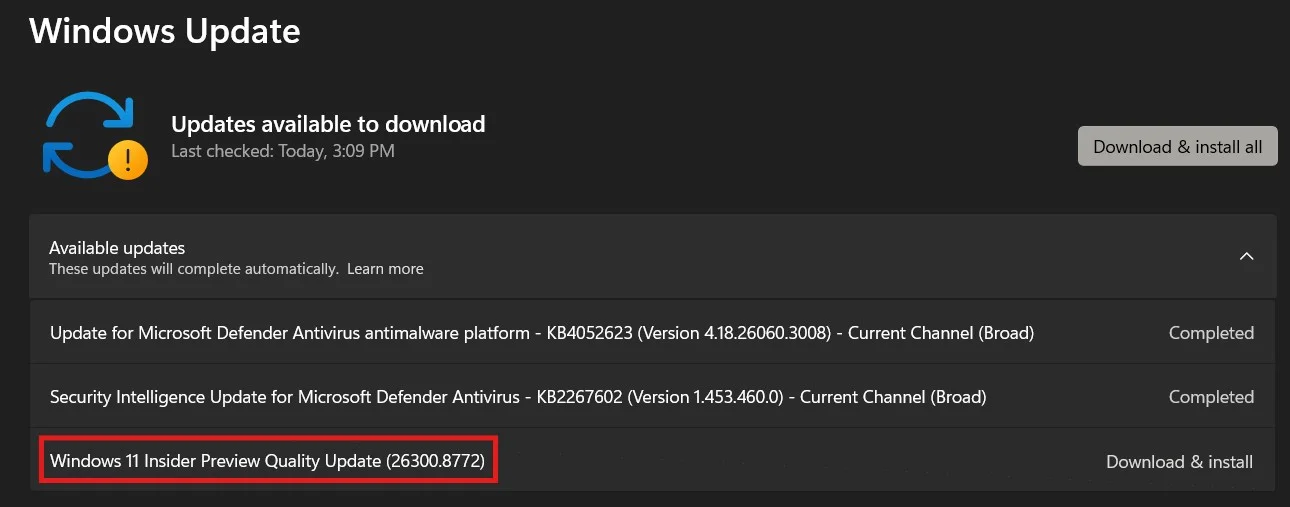Collapse the Available updates section chevron
1290x507 pixels.
[1246, 256]
